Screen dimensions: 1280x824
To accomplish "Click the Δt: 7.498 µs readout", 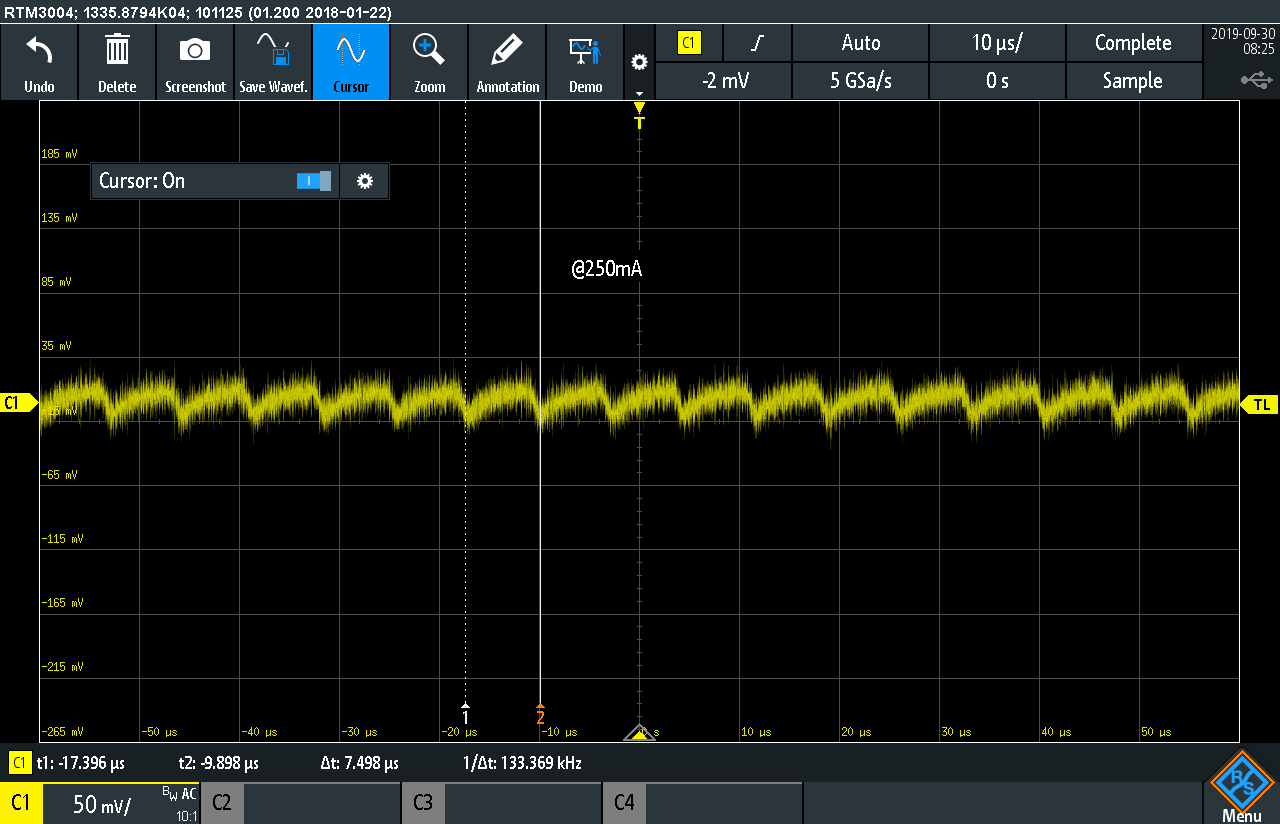I will click(x=360, y=763).
